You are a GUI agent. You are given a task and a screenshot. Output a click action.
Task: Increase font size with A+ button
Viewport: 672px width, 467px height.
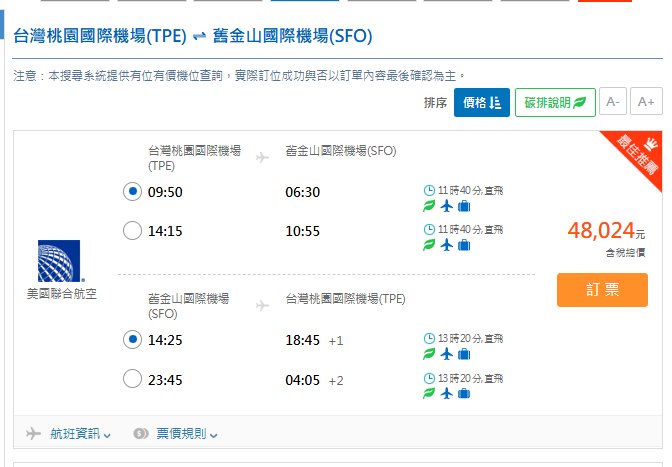coord(646,102)
